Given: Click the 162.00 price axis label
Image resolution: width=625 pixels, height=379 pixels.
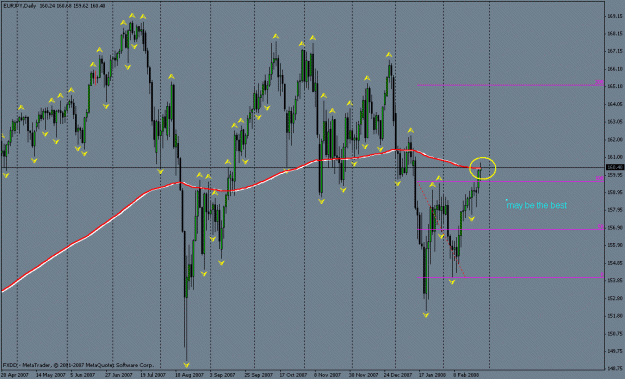Looking at the screenshot, I should click(x=615, y=139).
